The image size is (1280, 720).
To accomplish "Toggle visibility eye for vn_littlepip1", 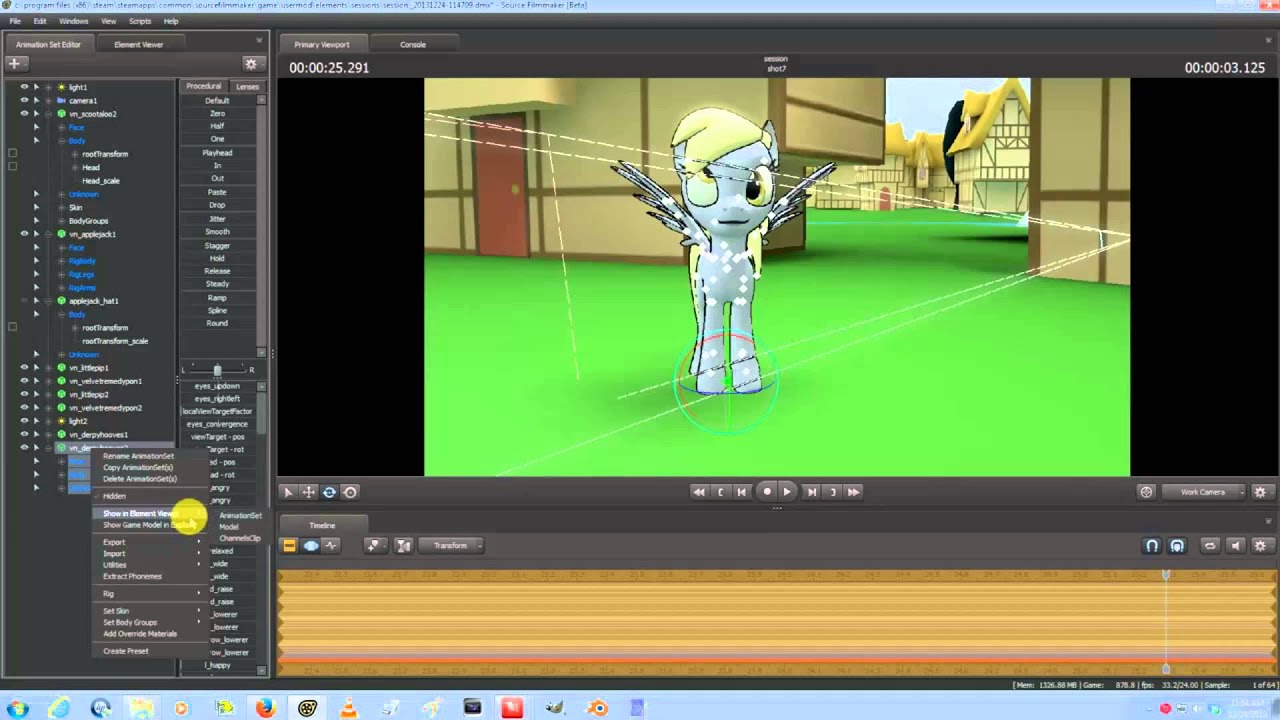I will click(x=24, y=368).
